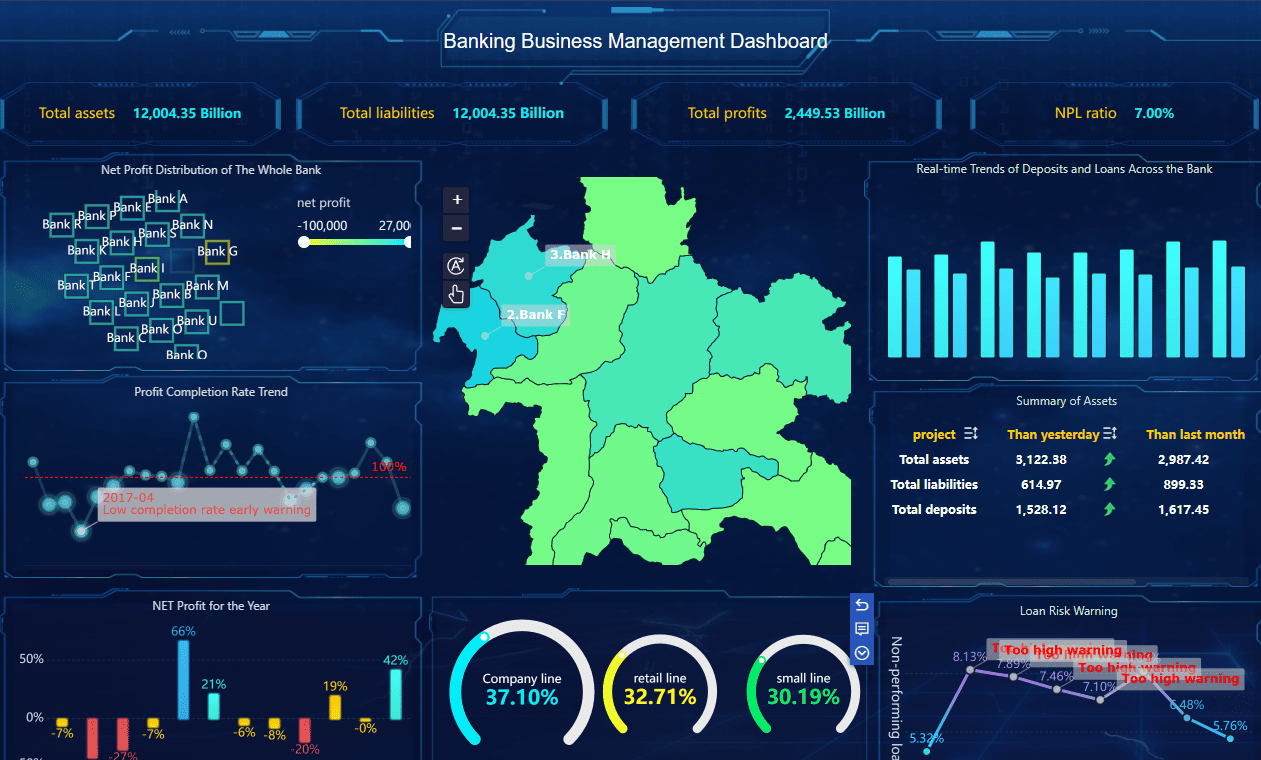
Task: Select the Bank N square marker
Action: (x=192, y=226)
